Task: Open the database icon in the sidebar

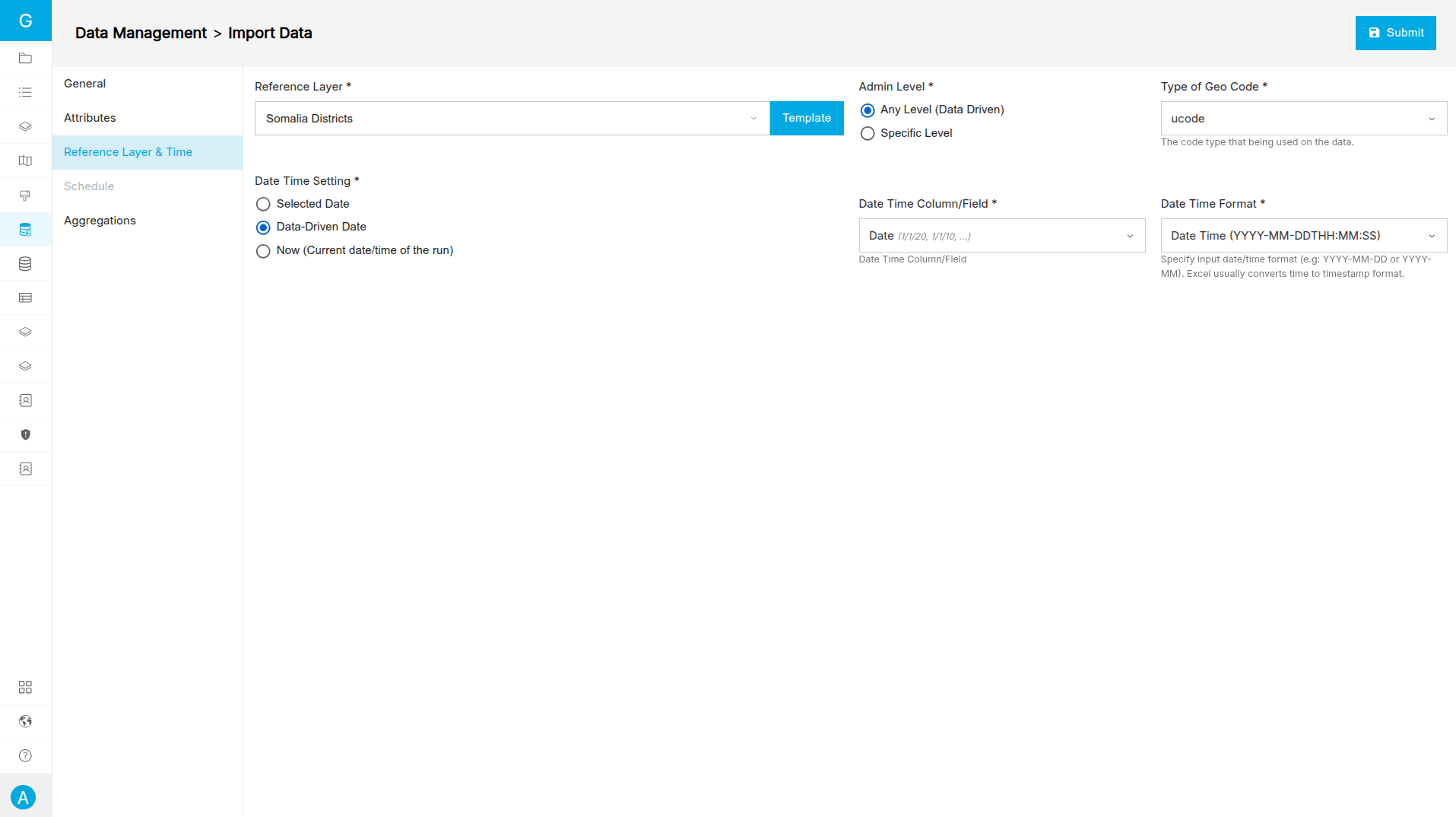Action: click(25, 263)
